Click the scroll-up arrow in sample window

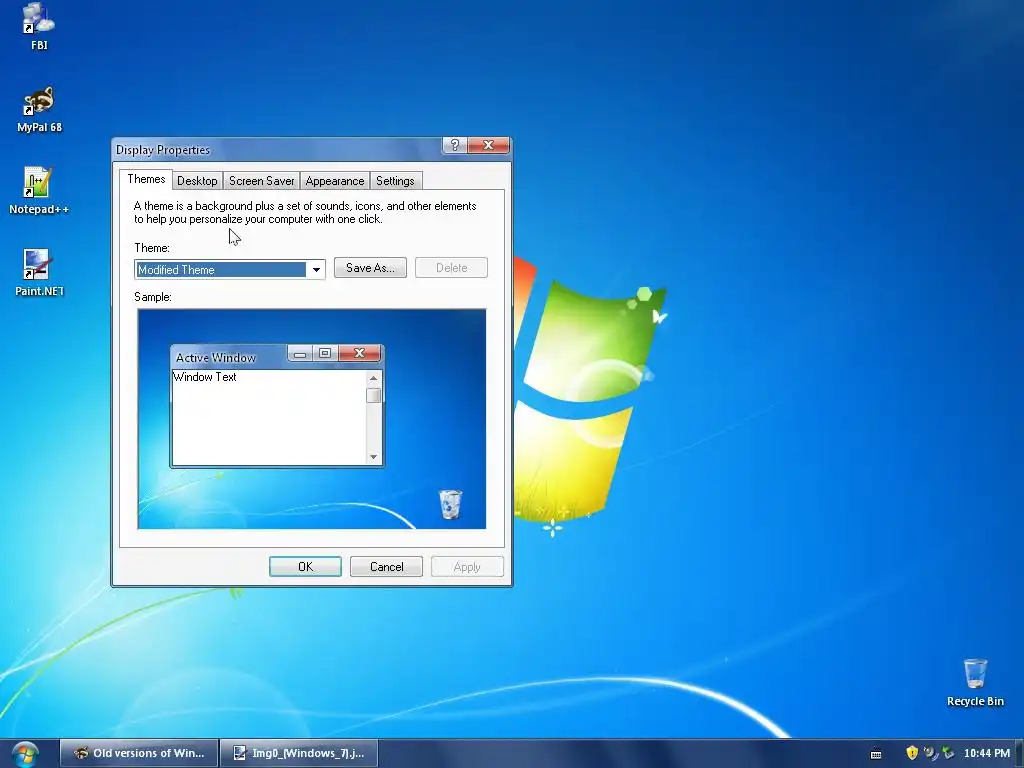point(374,378)
